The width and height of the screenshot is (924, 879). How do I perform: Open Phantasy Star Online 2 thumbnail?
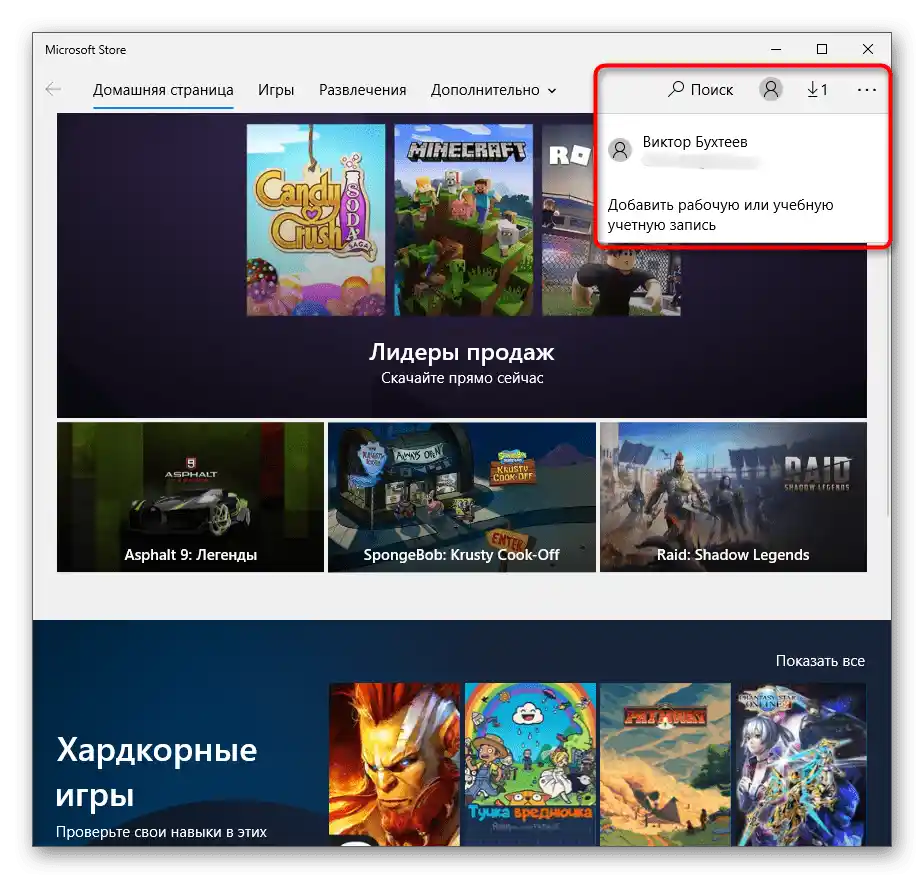click(x=800, y=764)
